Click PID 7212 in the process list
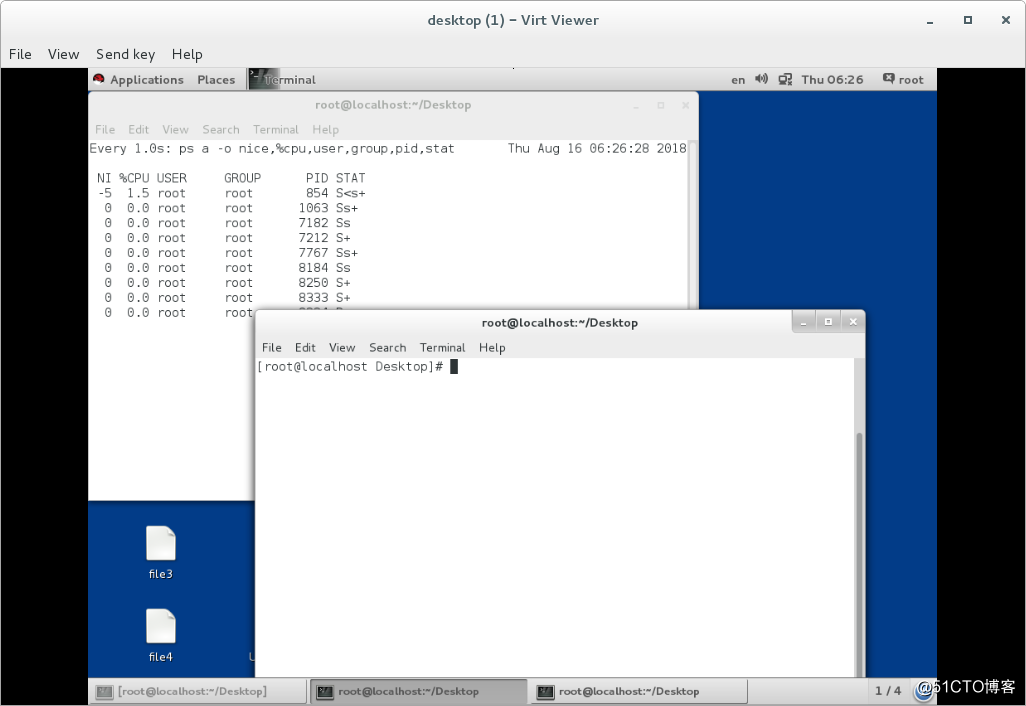Image resolution: width=1026 pixels, height=706 pixels. 313,238
